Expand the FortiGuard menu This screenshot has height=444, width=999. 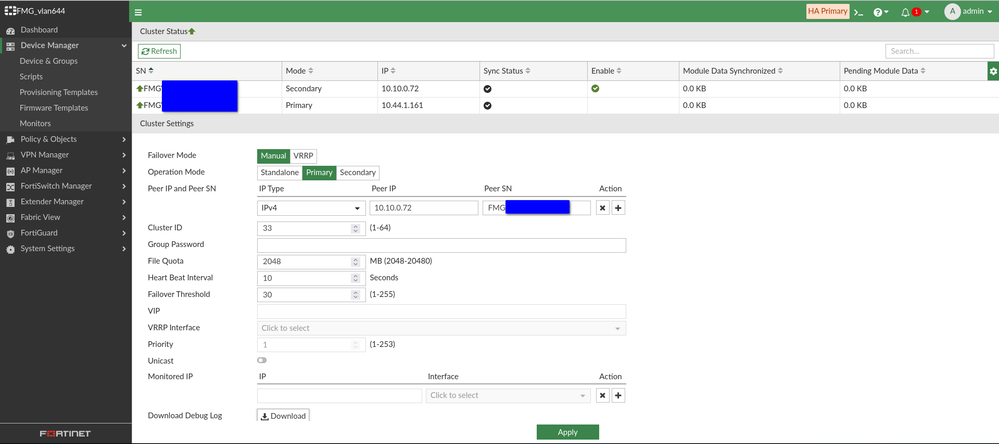(124, 233)
